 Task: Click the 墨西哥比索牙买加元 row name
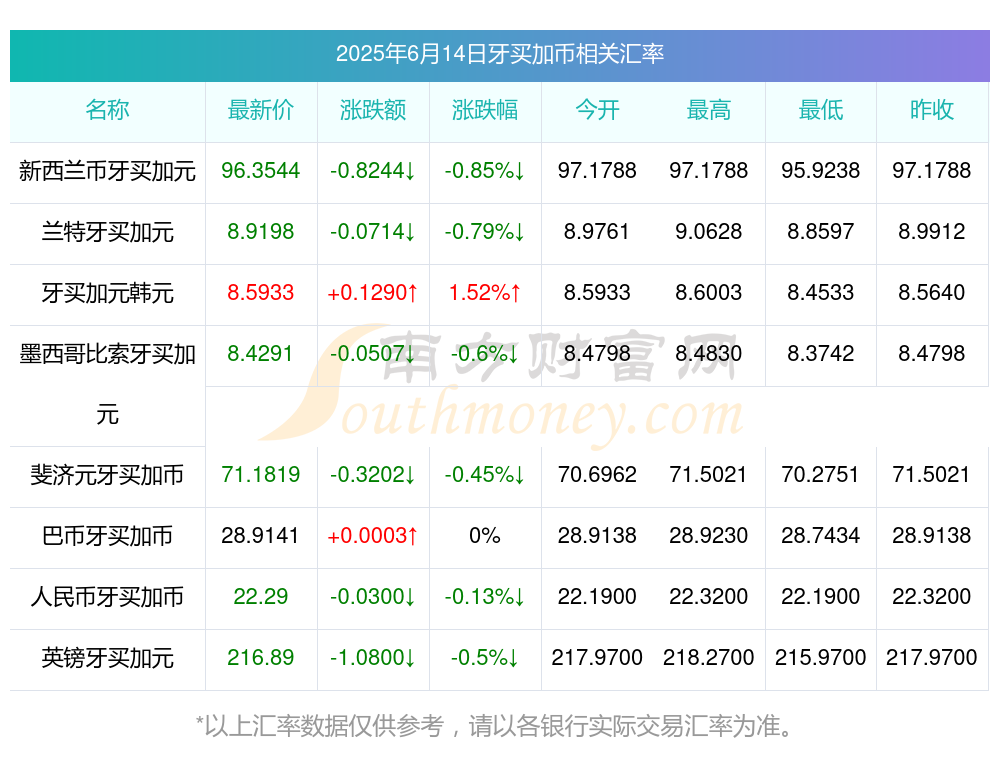click(x=107, y=385)
